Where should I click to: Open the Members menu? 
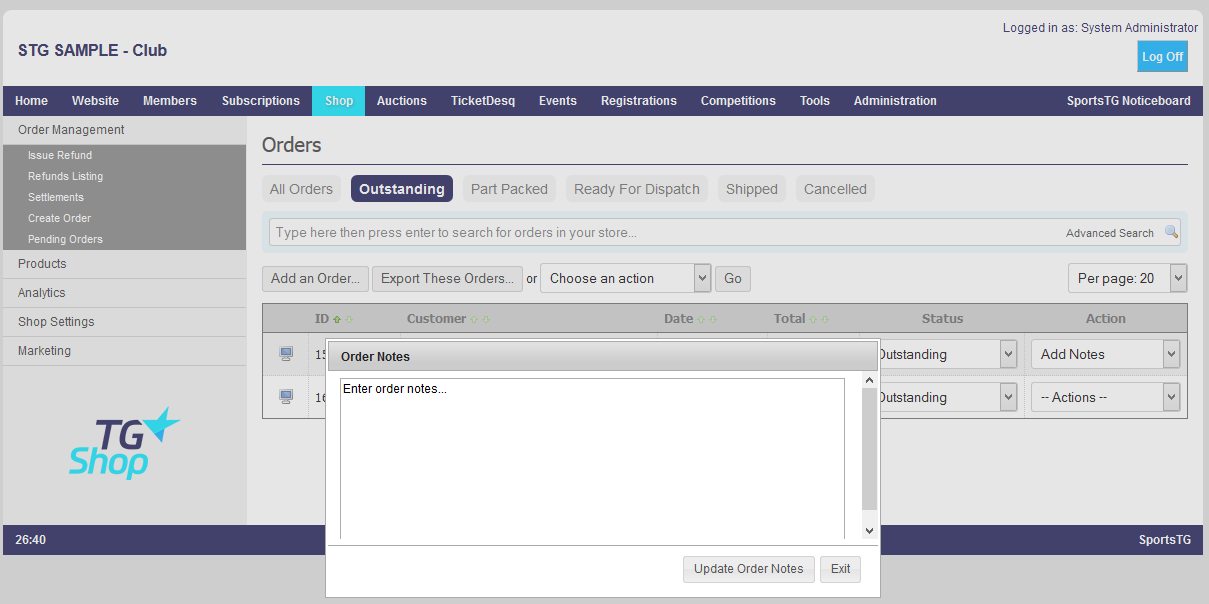(170, 101)
